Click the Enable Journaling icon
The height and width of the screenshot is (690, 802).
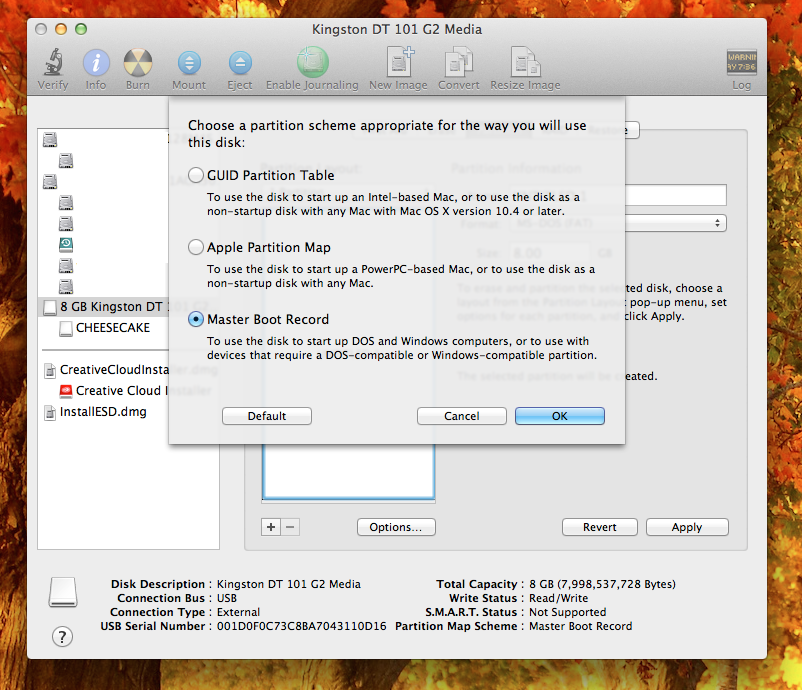pos(313,62)
